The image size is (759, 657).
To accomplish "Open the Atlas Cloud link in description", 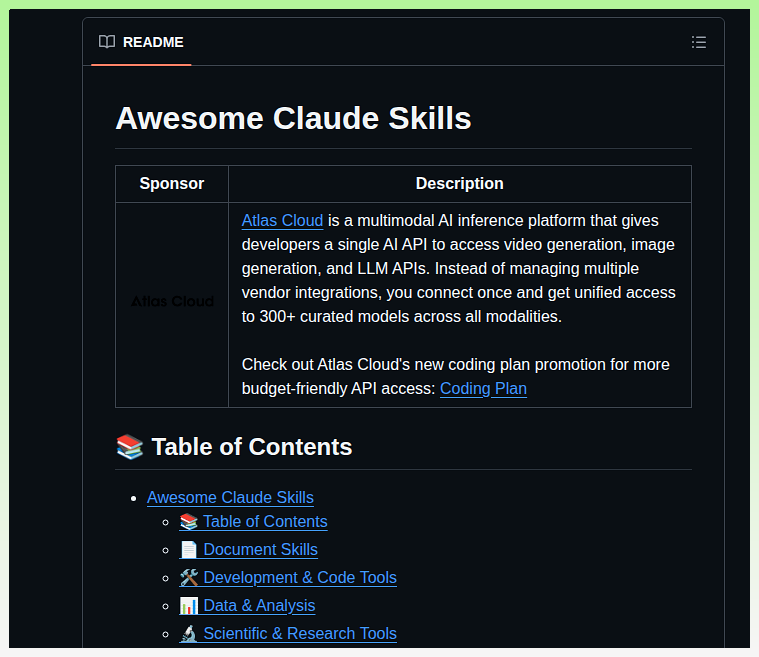I will point(282,221).
